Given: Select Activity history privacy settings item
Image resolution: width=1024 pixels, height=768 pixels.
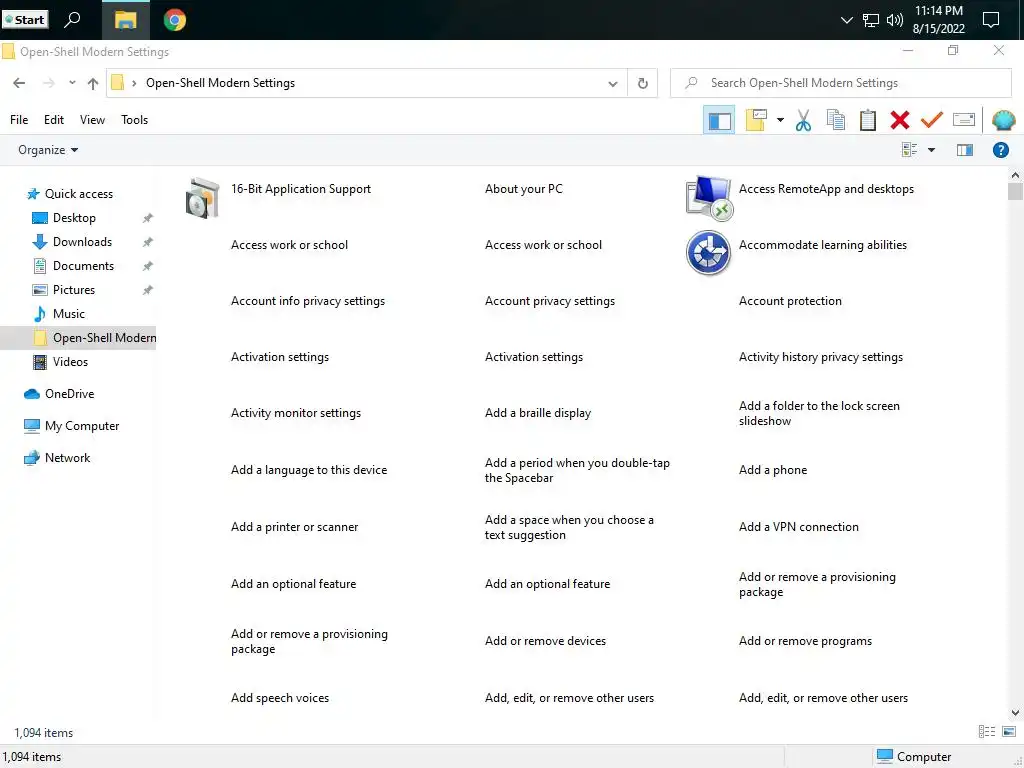Looking at the screenshot, I should pyautogui.click(x=821, y=357).
